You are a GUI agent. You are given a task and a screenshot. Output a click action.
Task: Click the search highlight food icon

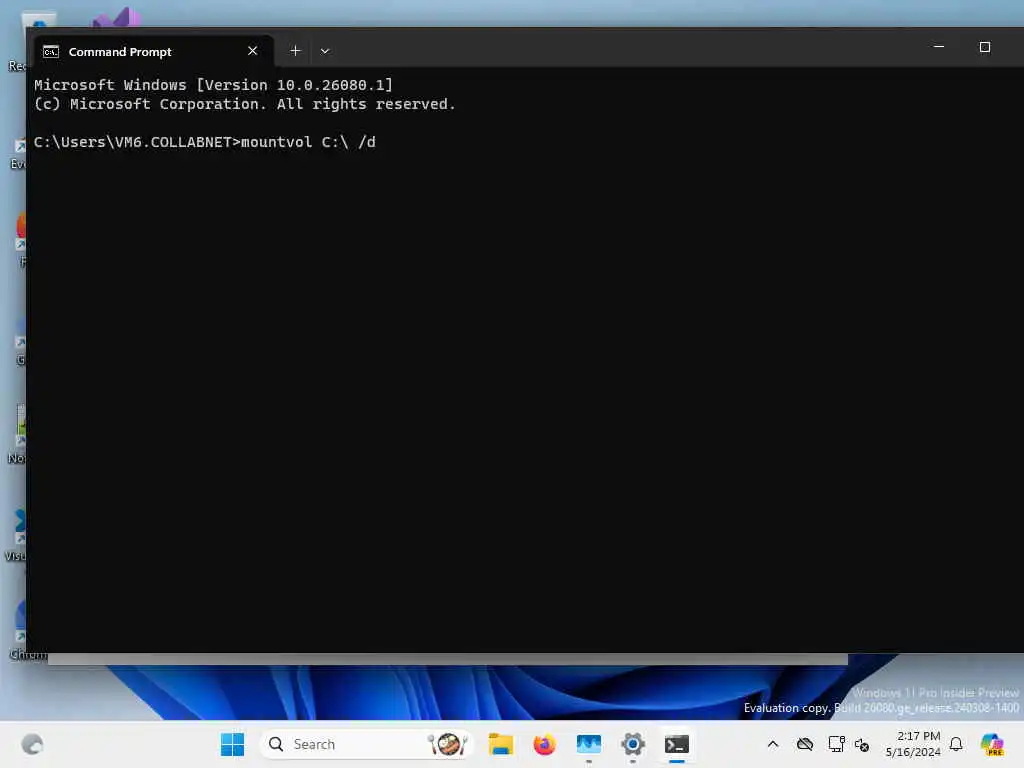pyautogui.click(x=448, y=744)
